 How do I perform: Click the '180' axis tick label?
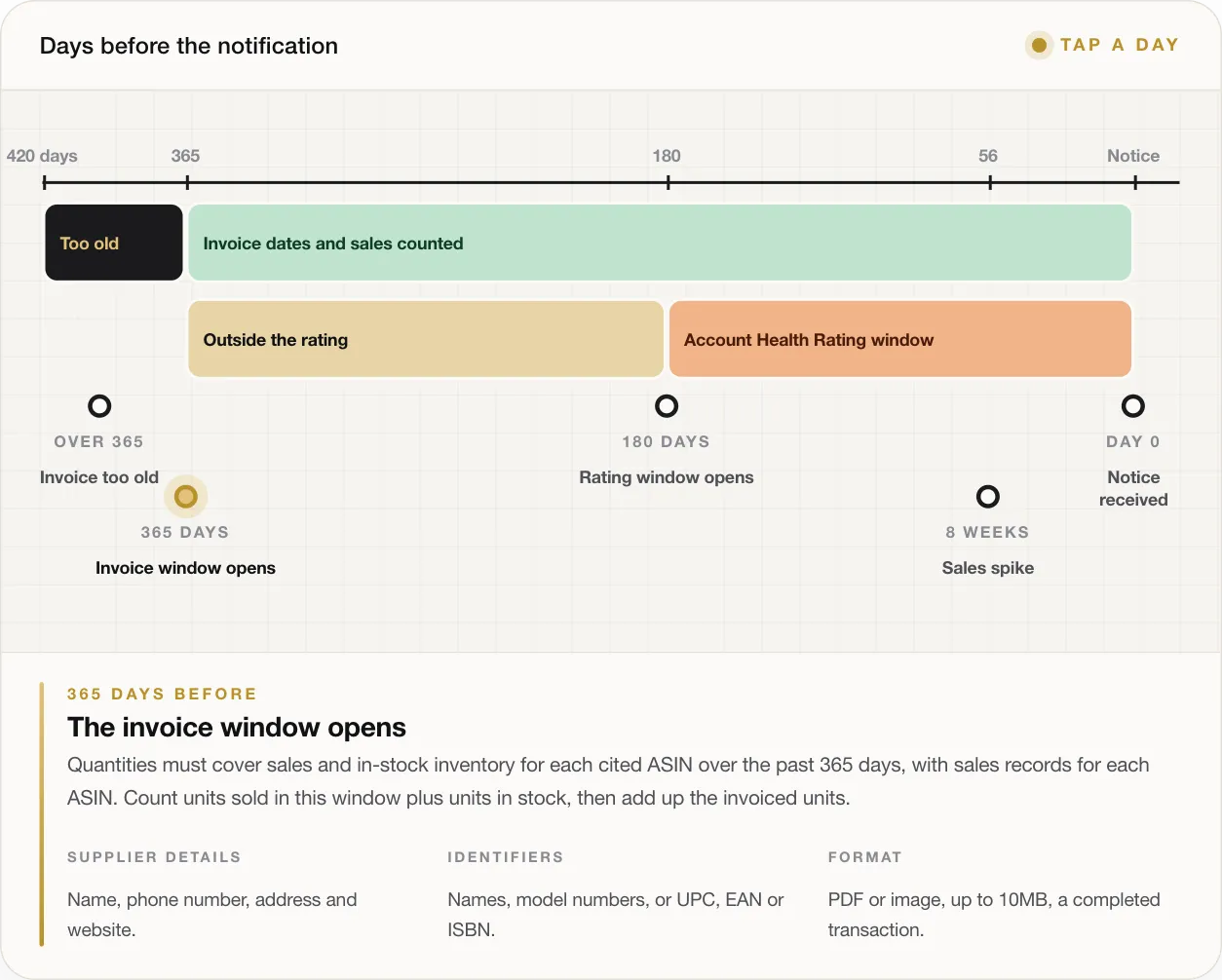coord(667,156)
